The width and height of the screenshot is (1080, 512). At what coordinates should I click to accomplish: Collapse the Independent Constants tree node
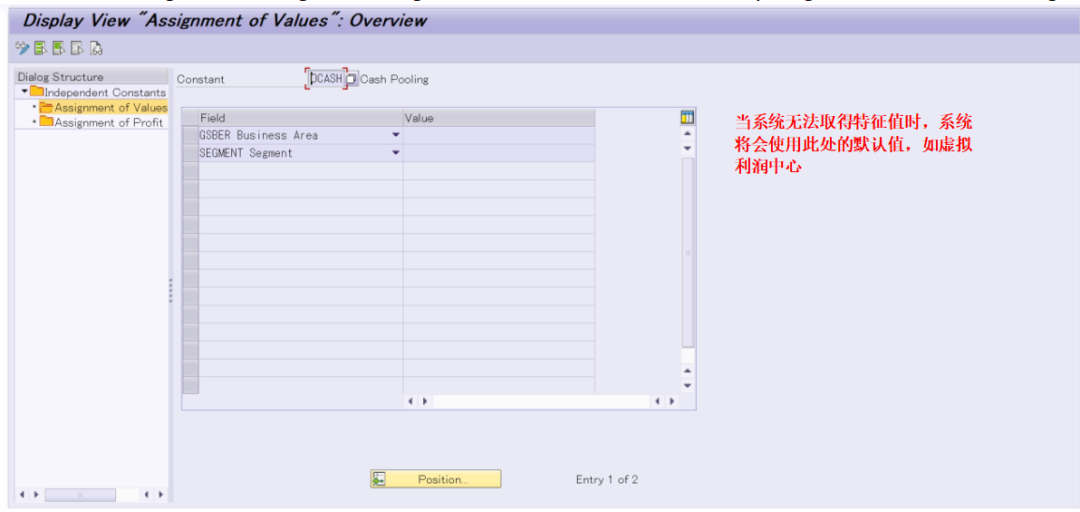click(x=24, y=92)
